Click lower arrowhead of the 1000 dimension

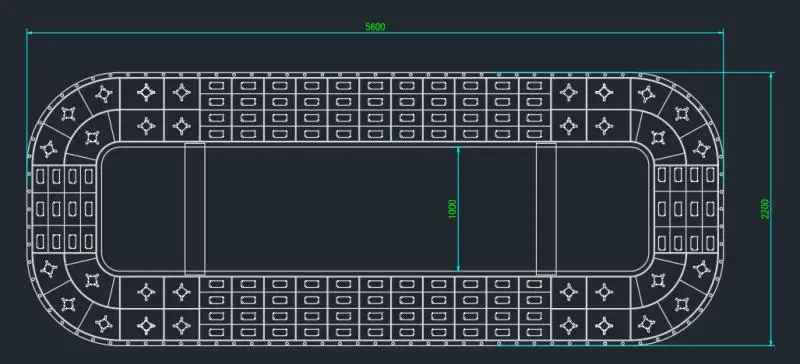point(458,268)
